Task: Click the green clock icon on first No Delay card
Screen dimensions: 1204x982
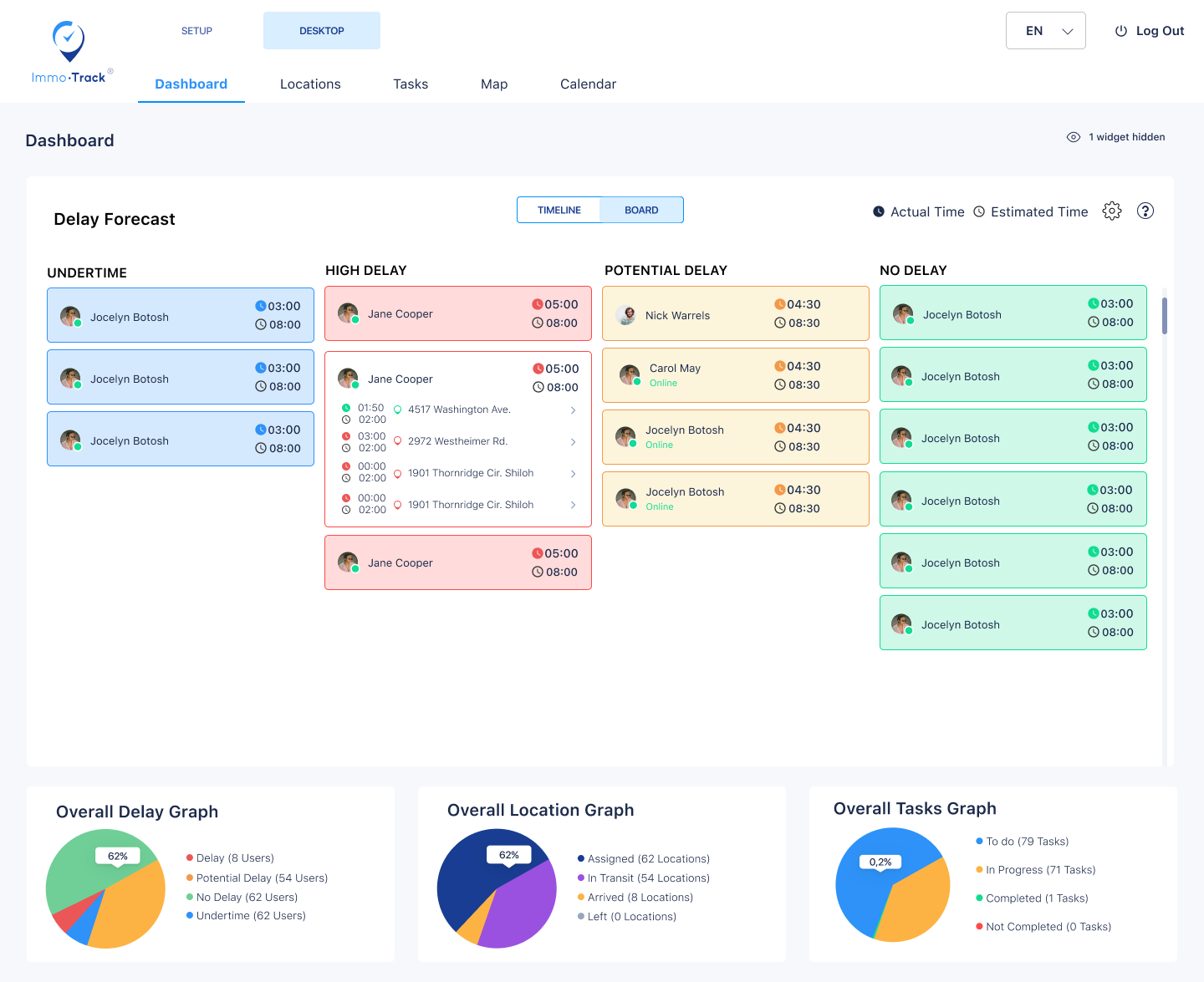Action: point(1093,303)
